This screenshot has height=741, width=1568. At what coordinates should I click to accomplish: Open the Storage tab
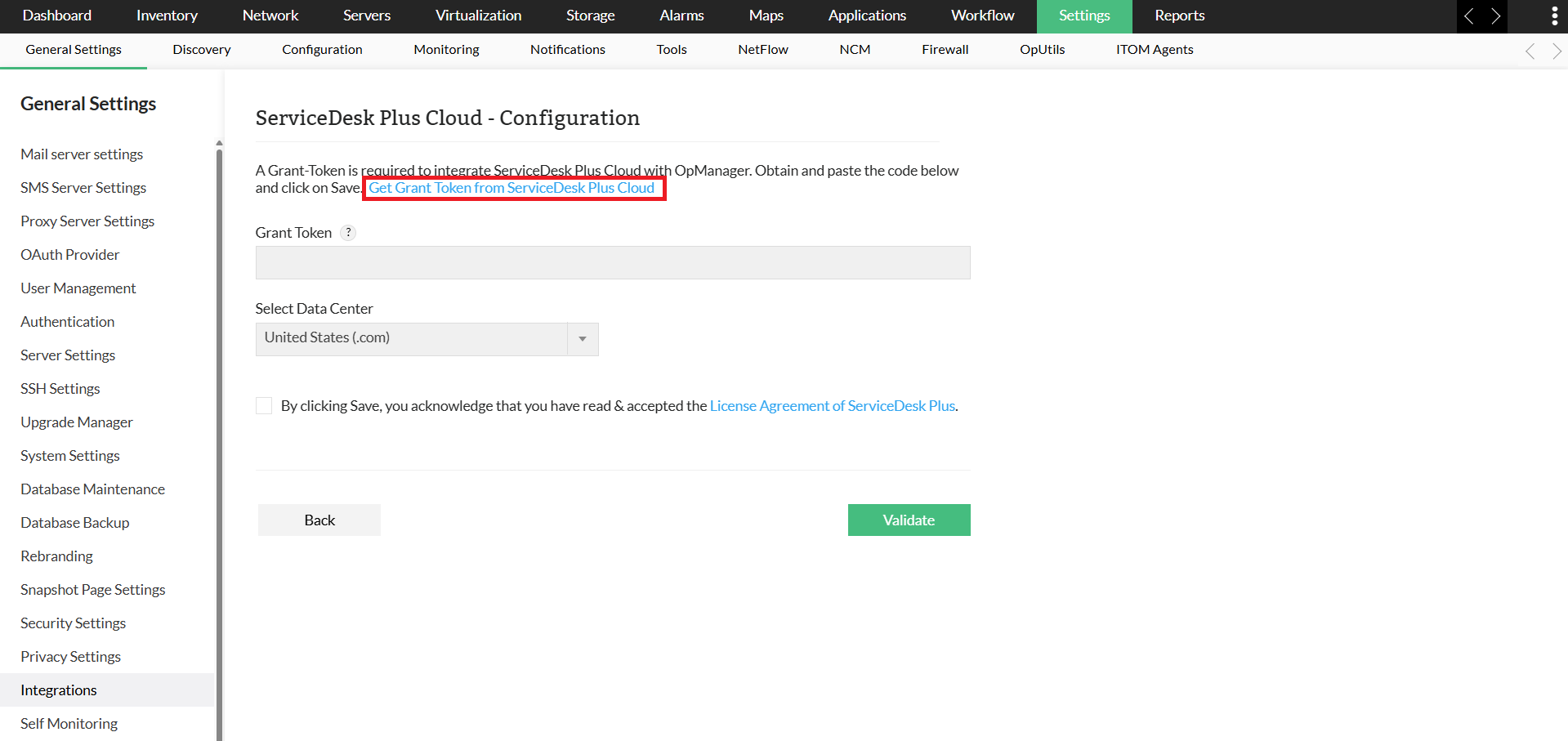click(591, 16)
